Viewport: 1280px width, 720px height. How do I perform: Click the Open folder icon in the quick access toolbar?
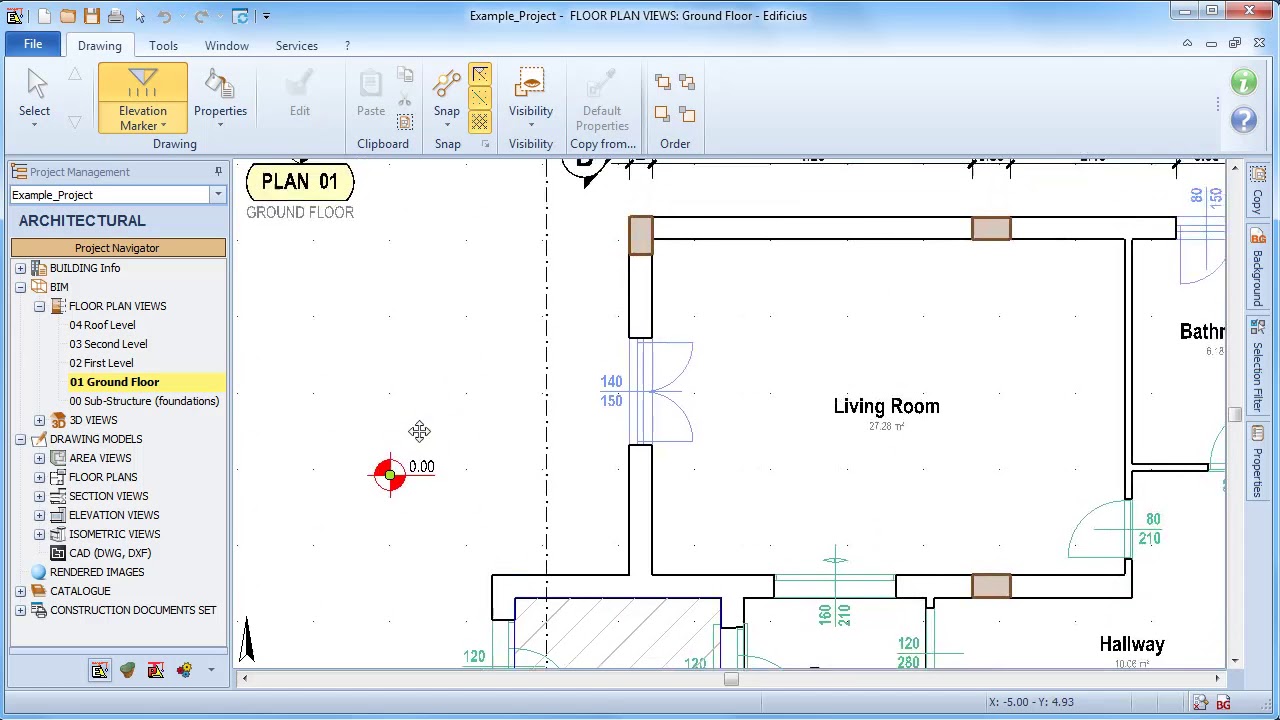[68, 16]
